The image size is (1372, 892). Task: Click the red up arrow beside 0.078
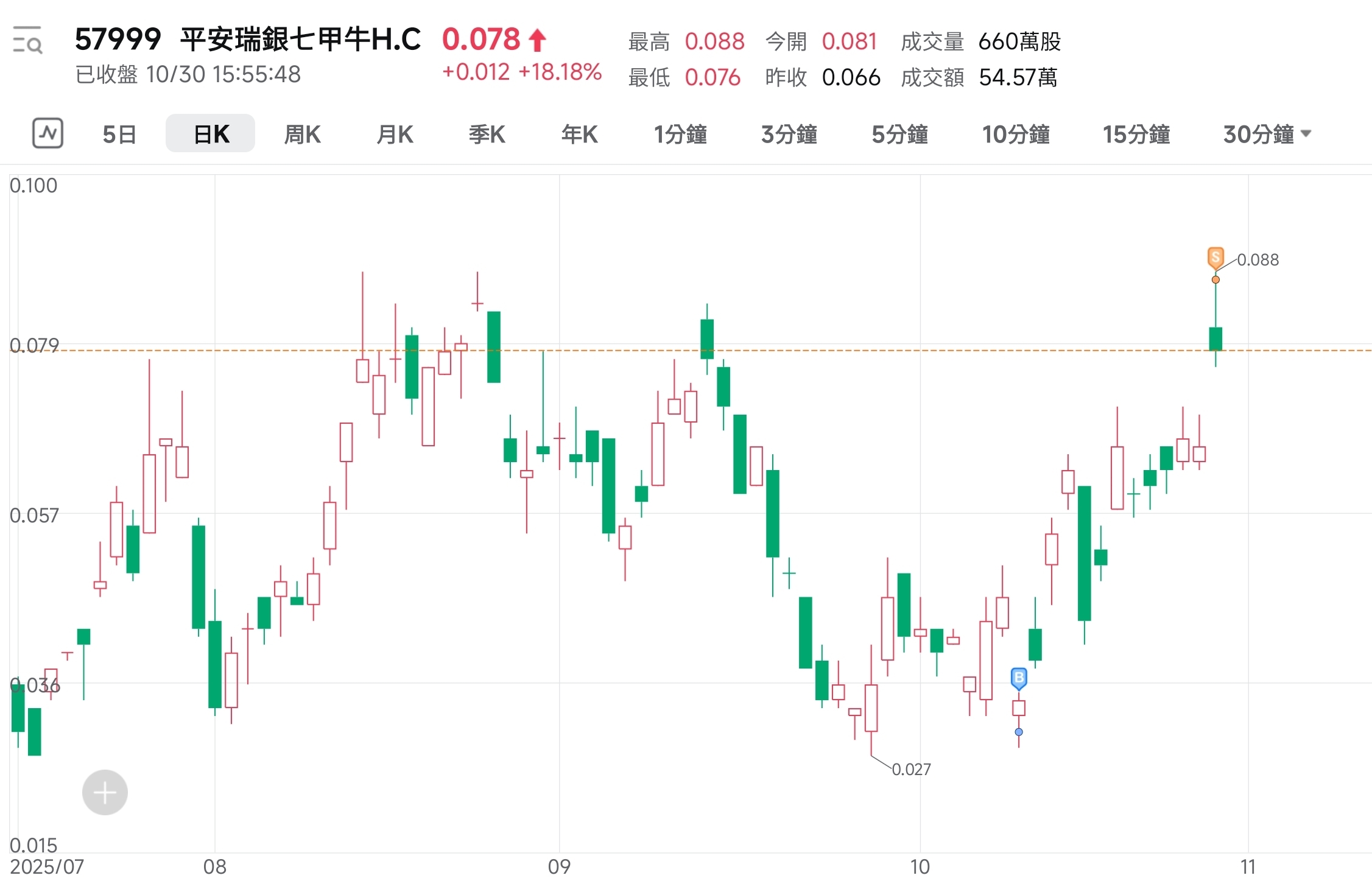pos(535,40)
